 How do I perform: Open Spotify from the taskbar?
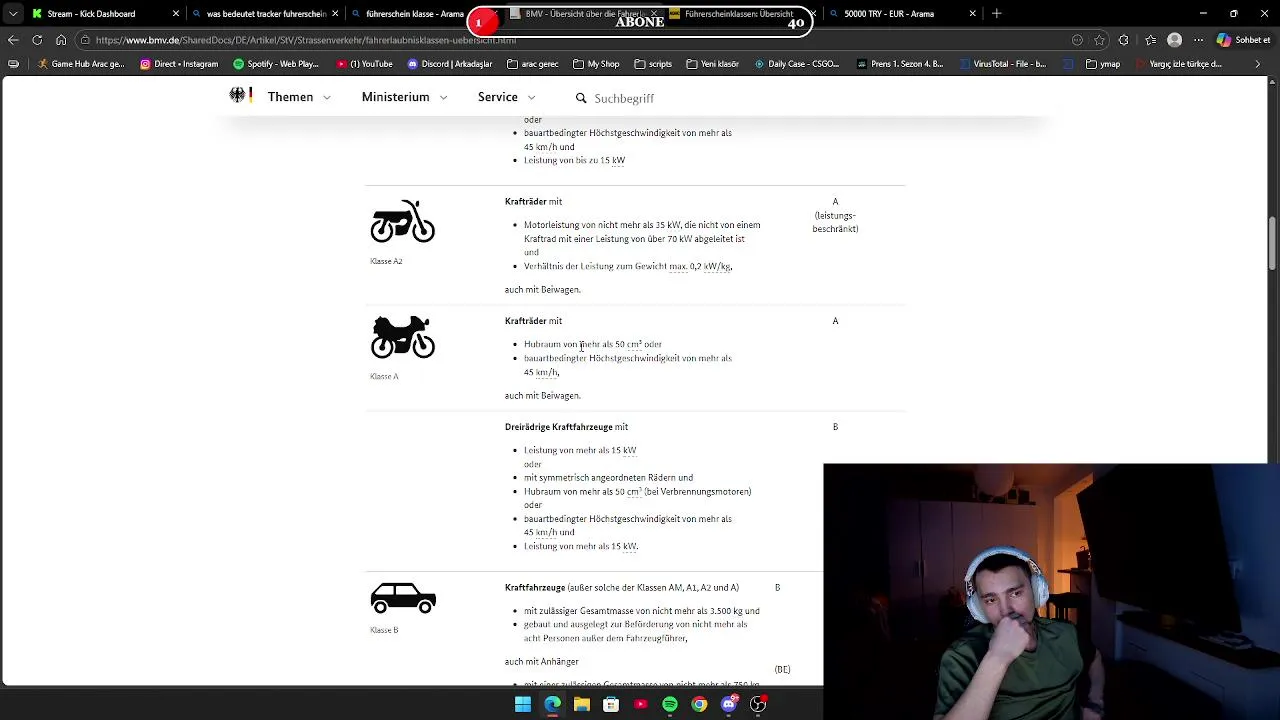pos(670,704)
